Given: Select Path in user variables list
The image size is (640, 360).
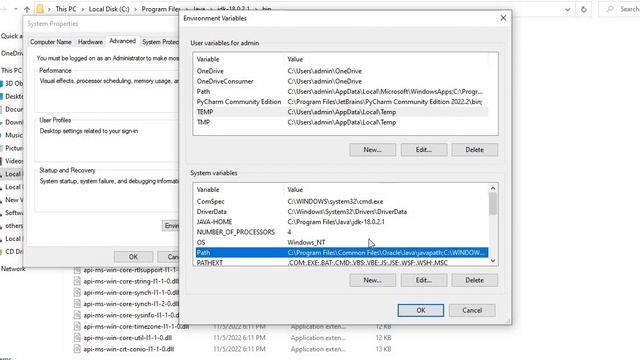Looking at the screenshot, I should (x=342, y=91).
